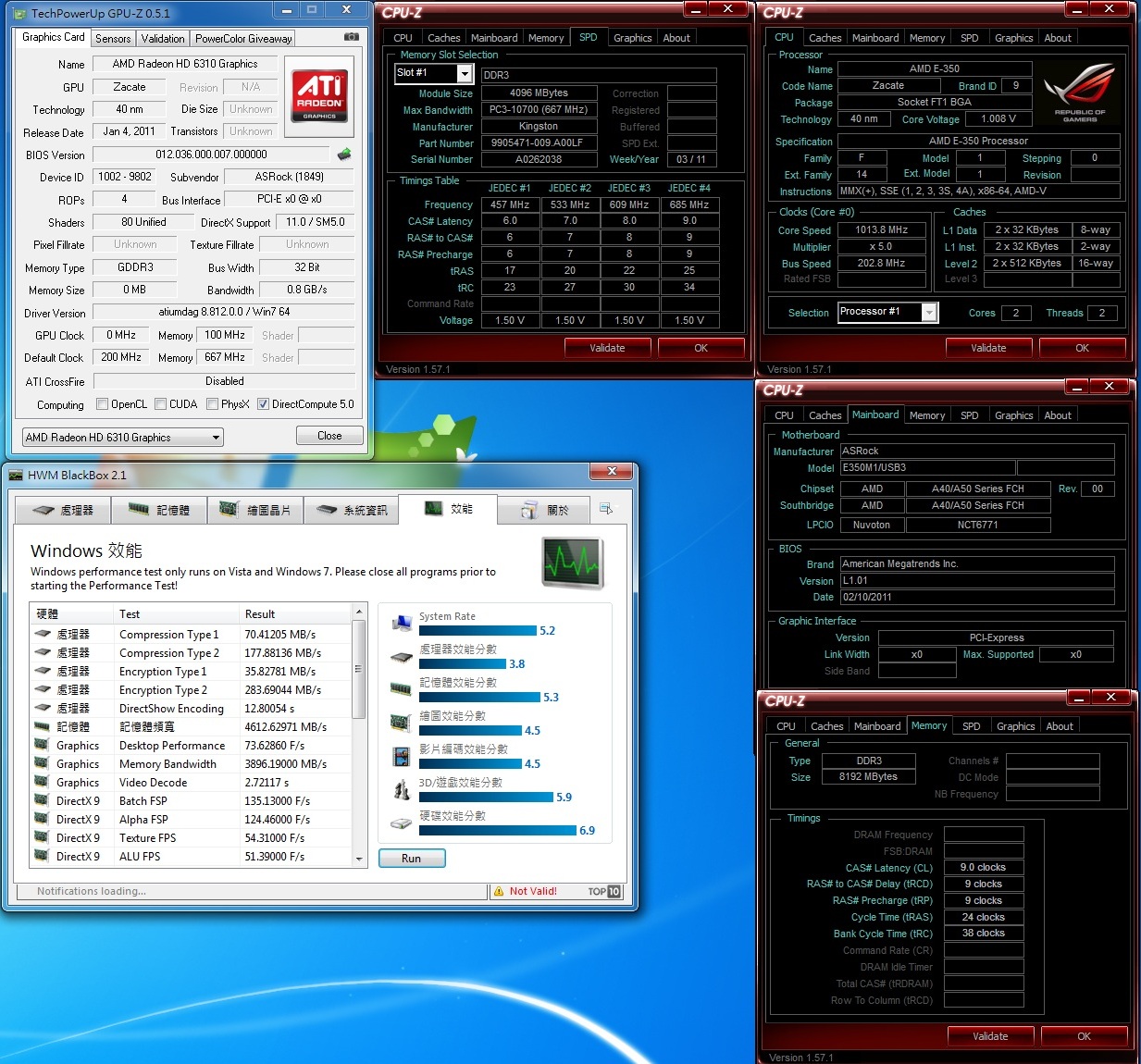Image resolution: width=1141 pixels, height=1064 pixels.
Task: Click the 處理器效能分數 processor icon
Action: click(402, 657)
